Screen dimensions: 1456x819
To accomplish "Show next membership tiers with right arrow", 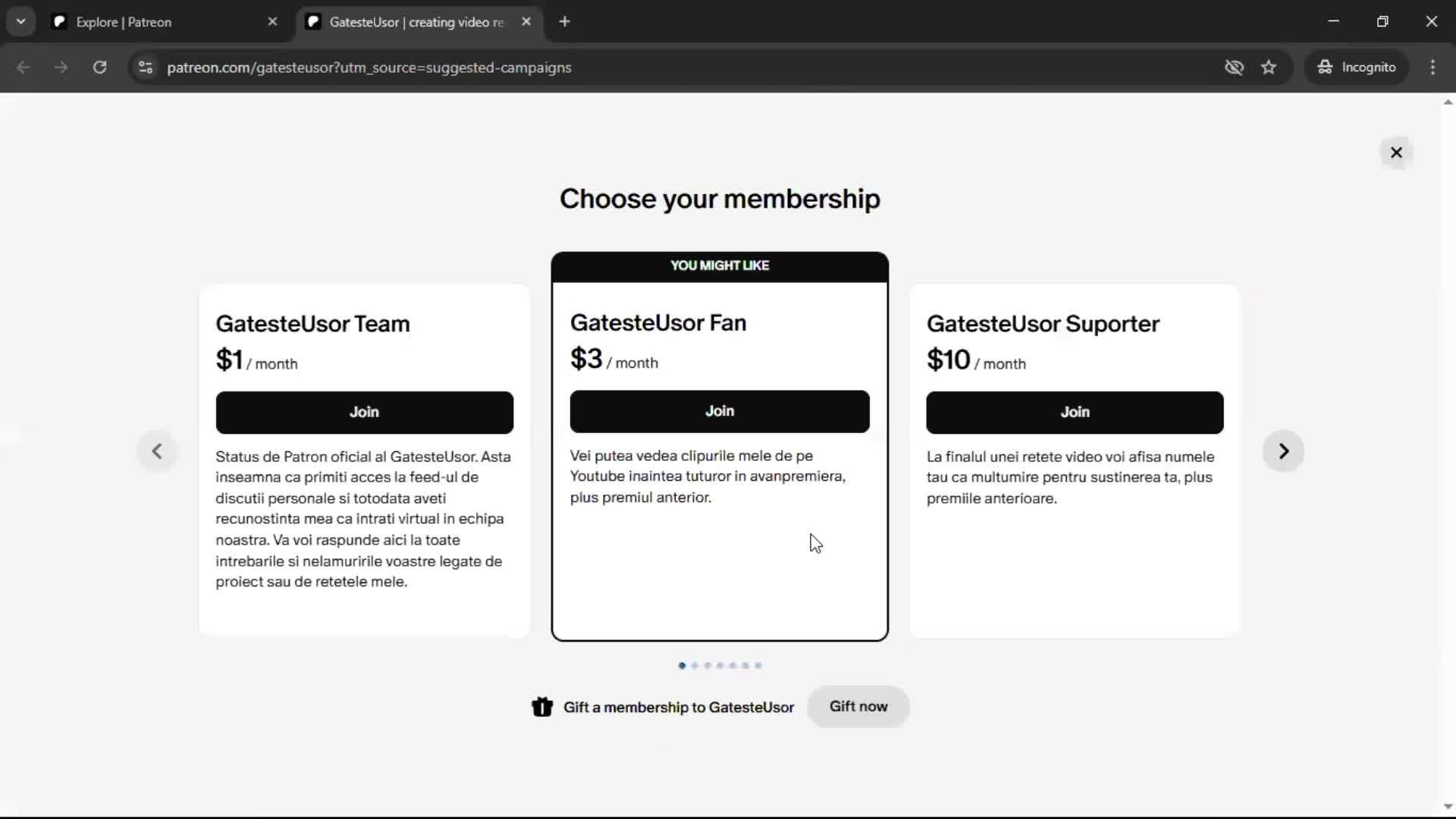I will tap(1283, 451).
